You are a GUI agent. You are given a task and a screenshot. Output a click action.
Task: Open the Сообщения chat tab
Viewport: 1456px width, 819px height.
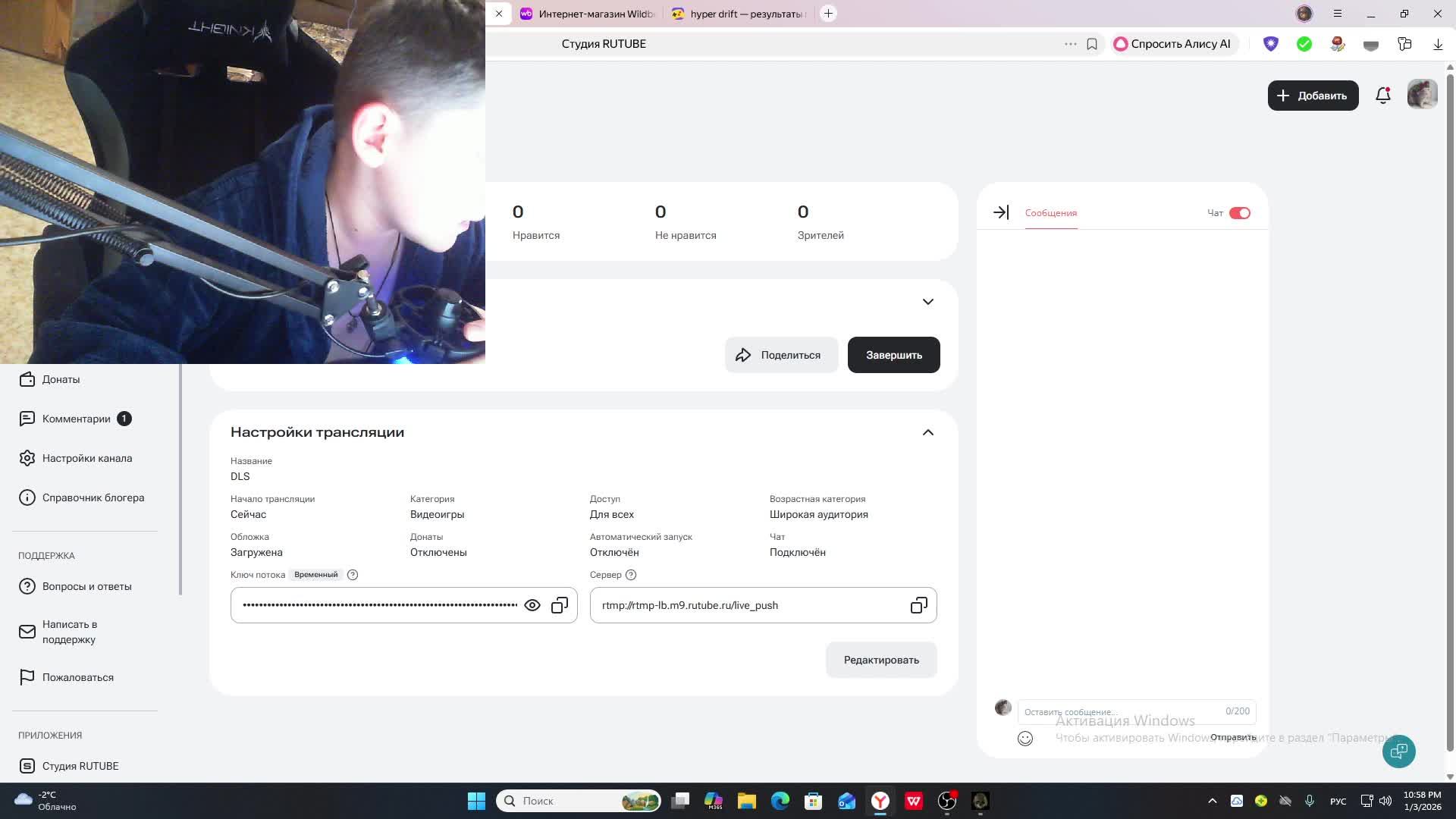1050,213
